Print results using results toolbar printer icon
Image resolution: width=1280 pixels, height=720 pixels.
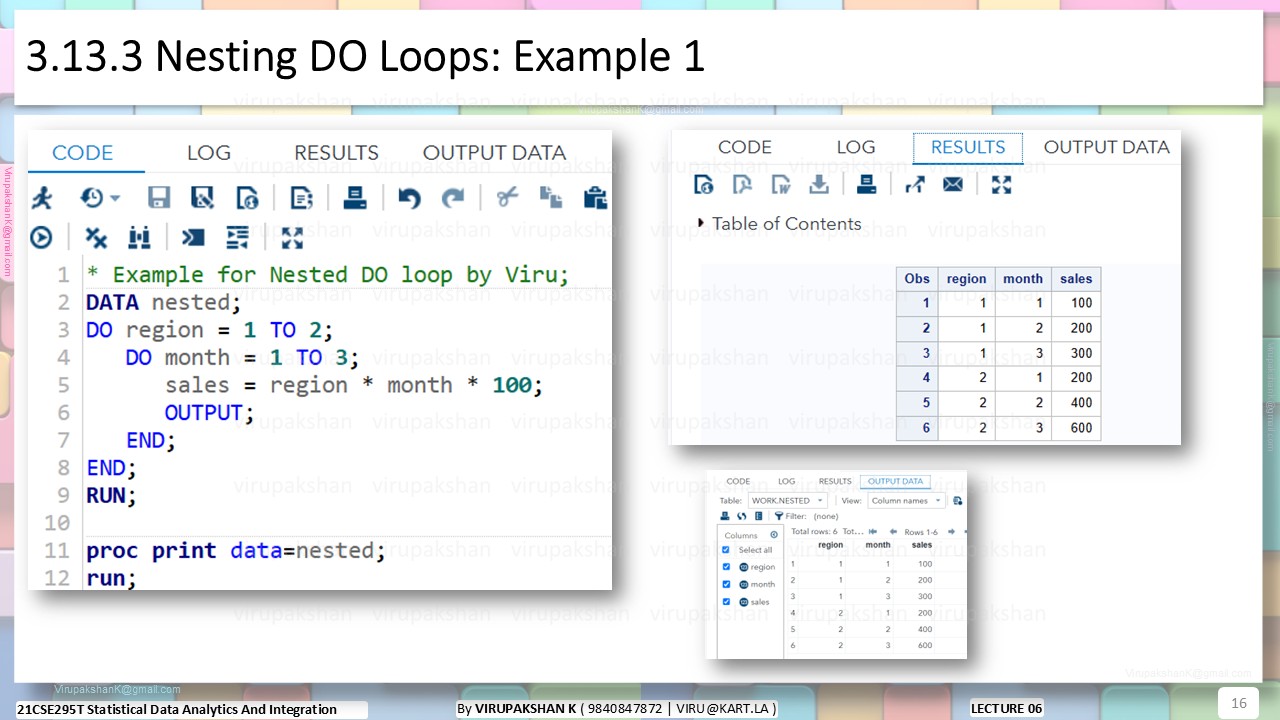tap(867, 184)
